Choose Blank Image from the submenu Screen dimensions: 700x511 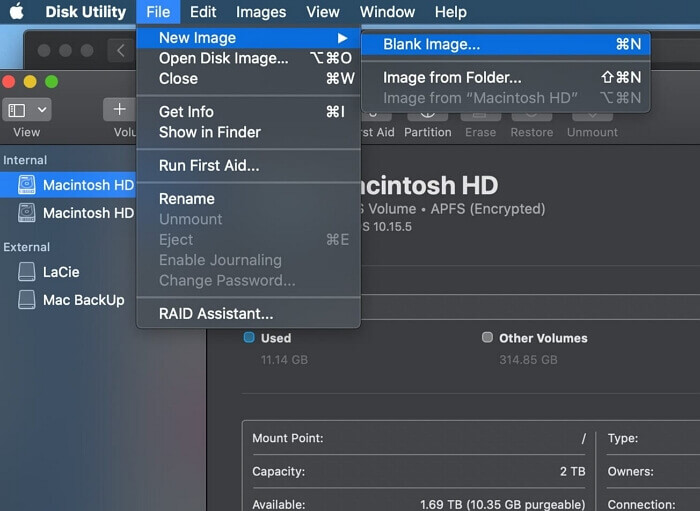click(431, 44)
